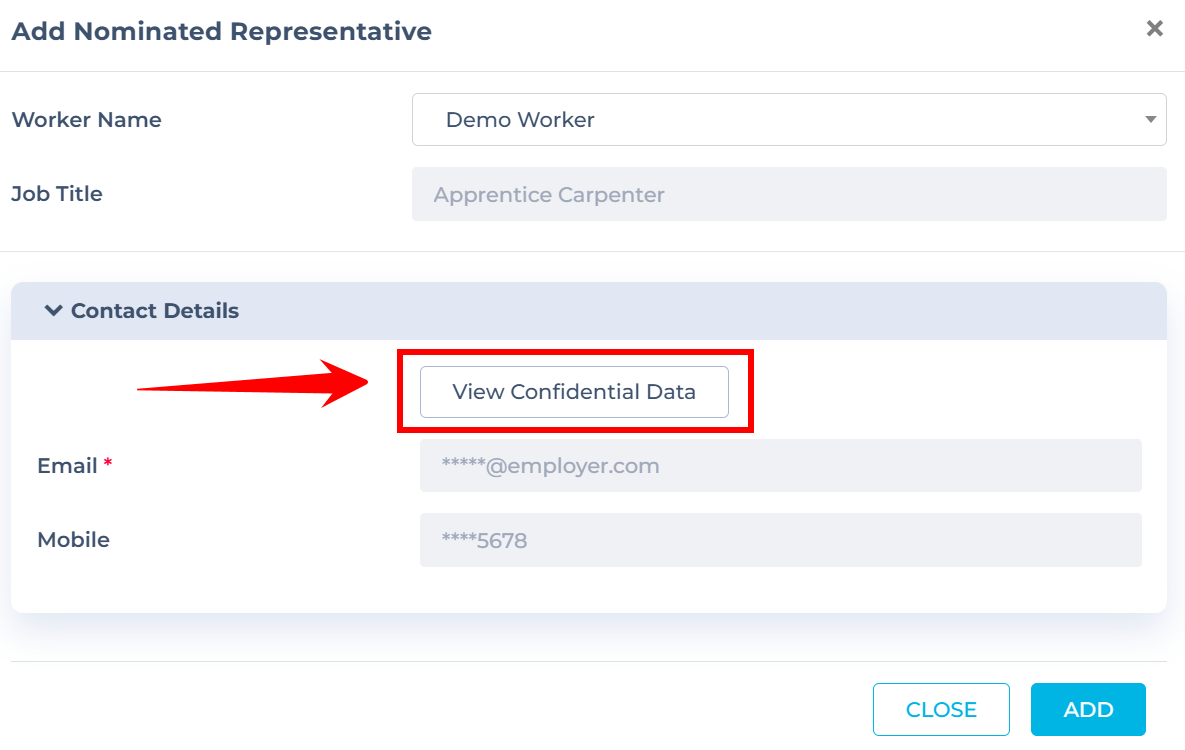Click the Add Nominated Representative dialog title

[x=221, y=31]
